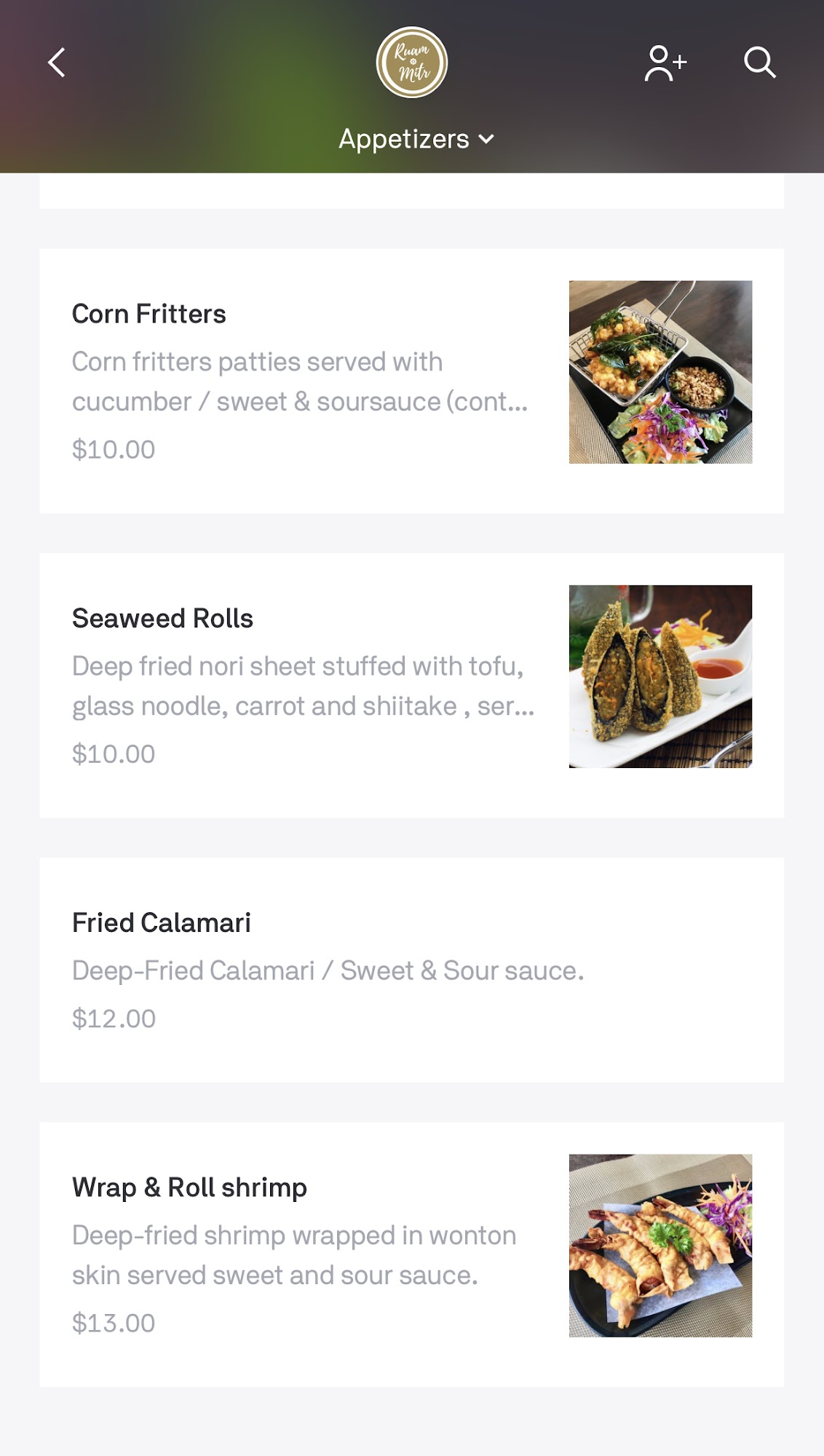The width and height of the screenshot is (824, 1456).
Task: Select the Corn Fritters title
Action: 149,314
